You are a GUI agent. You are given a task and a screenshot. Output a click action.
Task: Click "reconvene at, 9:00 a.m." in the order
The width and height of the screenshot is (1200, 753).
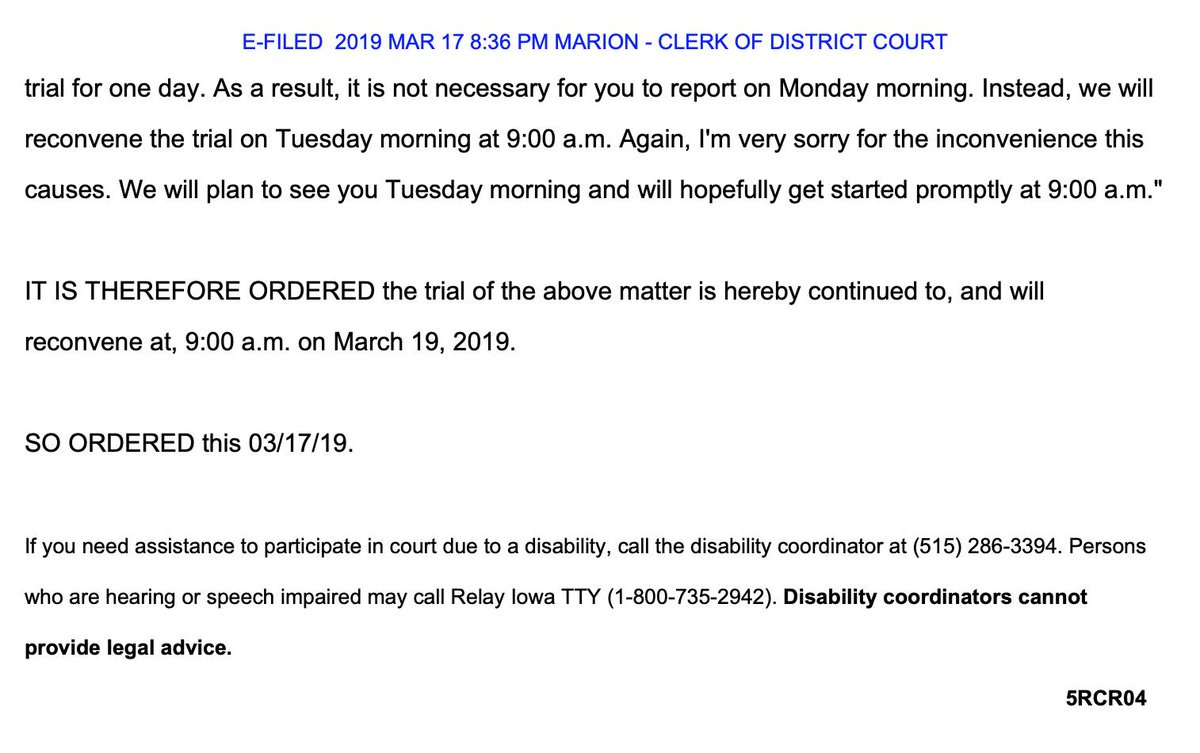tap(140, 342)
